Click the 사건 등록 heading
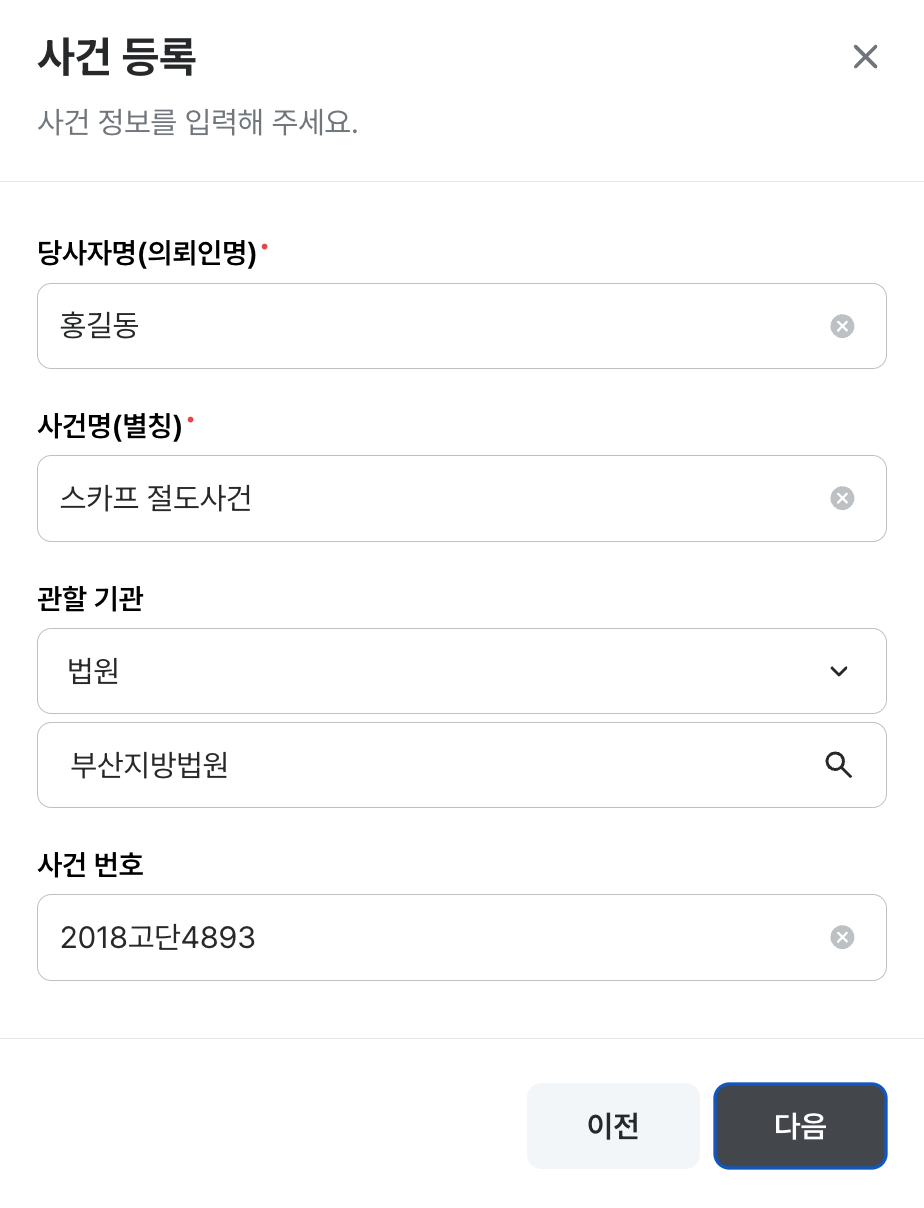Image resolution: width=924 pixels, height=1208 pixels. click(116, 58)
